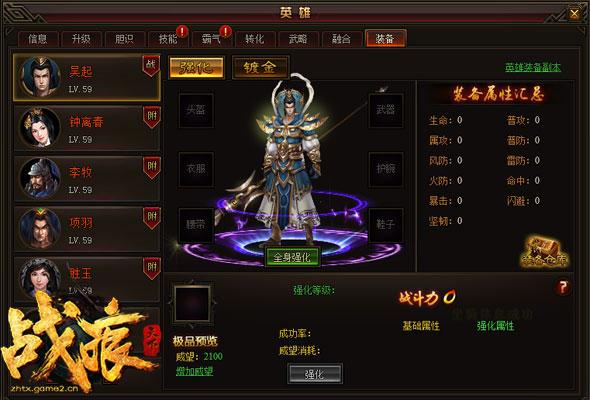Click the 极品预览 item preview slot
The image size is (590, 400).
tap(192, 303)
